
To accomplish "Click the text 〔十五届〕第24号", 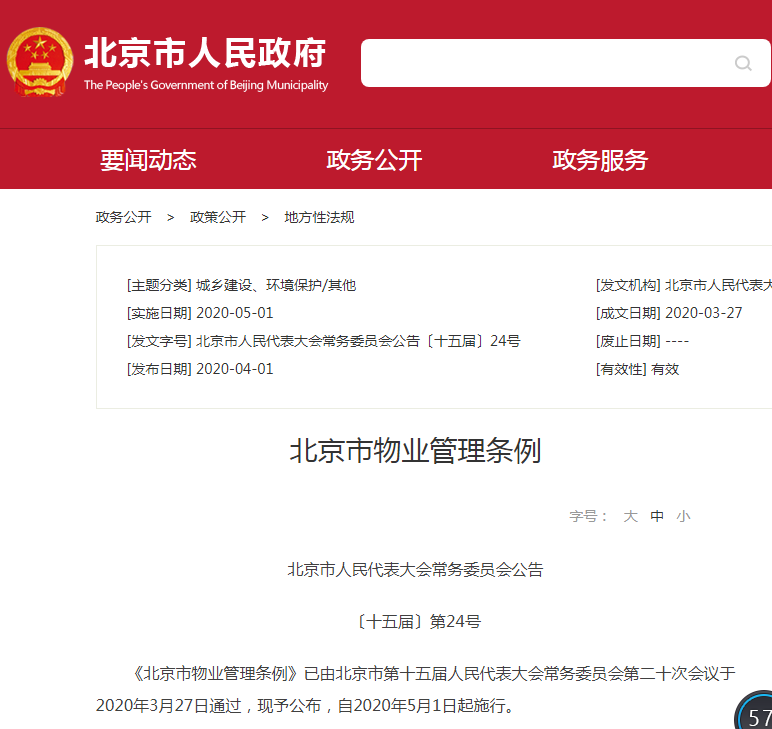I will (418, 622).
